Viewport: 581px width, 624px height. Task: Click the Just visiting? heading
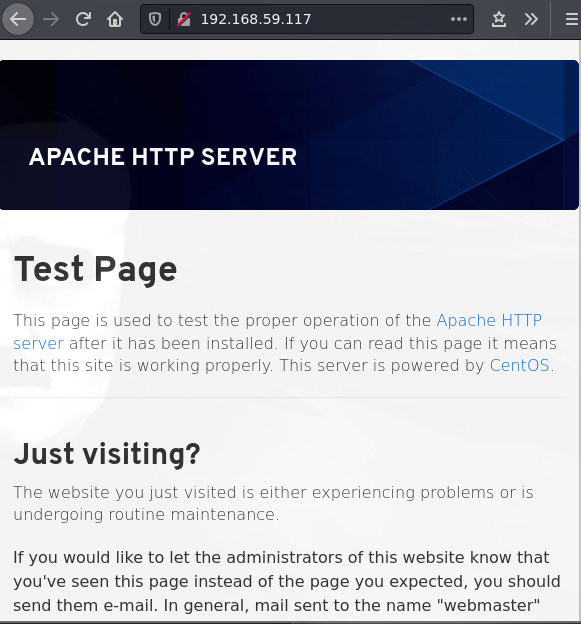(107, 454)
